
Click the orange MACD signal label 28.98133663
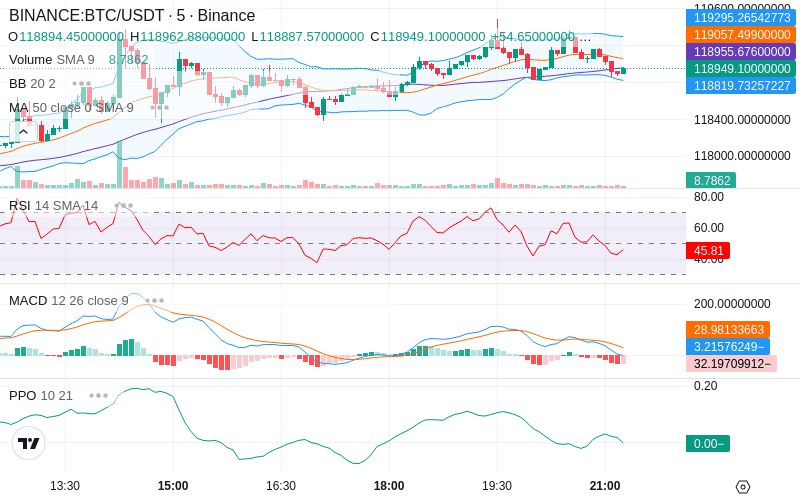(x=728, y=330)
